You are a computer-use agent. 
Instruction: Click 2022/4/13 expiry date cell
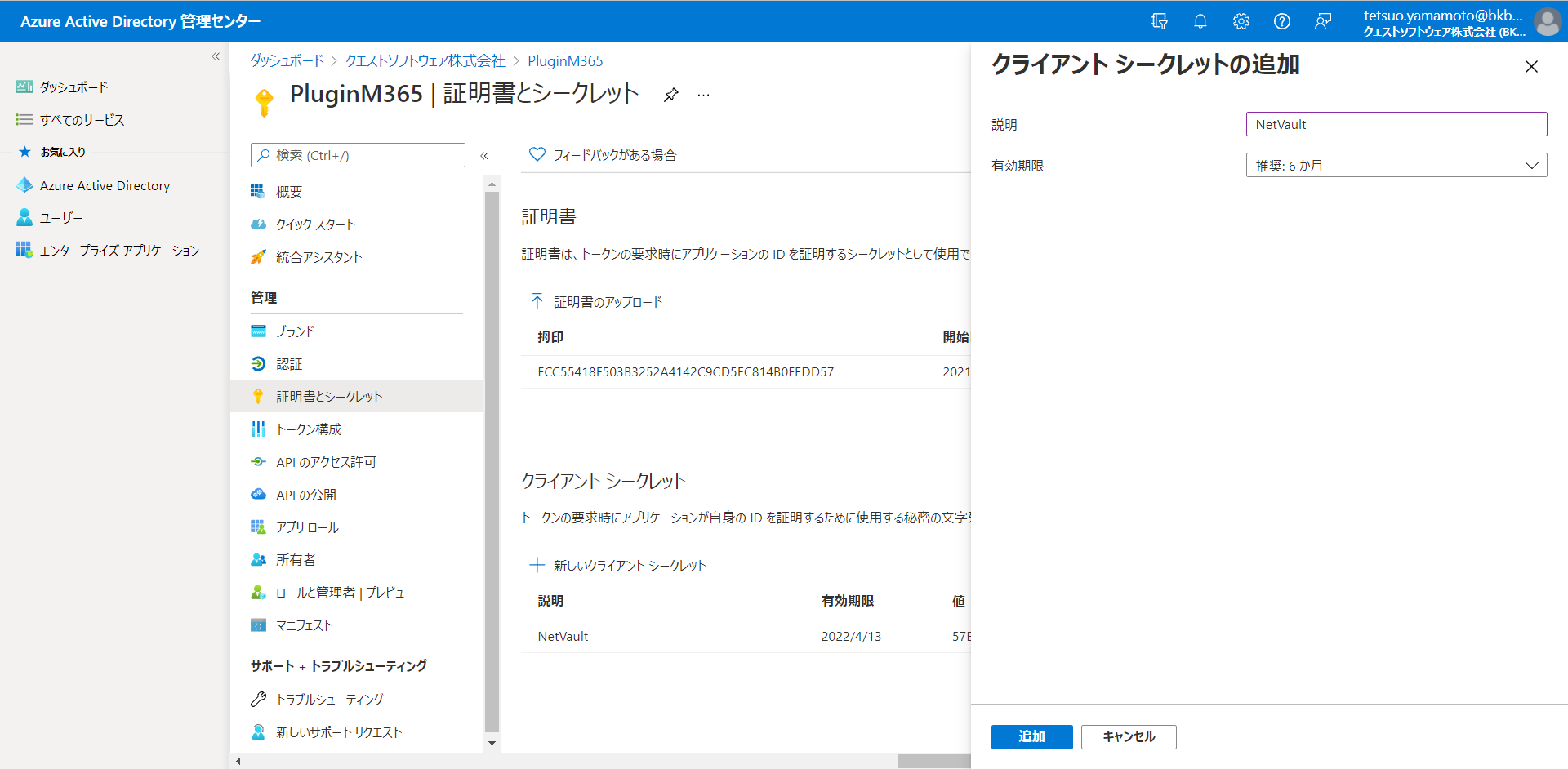tap(851, 636)
